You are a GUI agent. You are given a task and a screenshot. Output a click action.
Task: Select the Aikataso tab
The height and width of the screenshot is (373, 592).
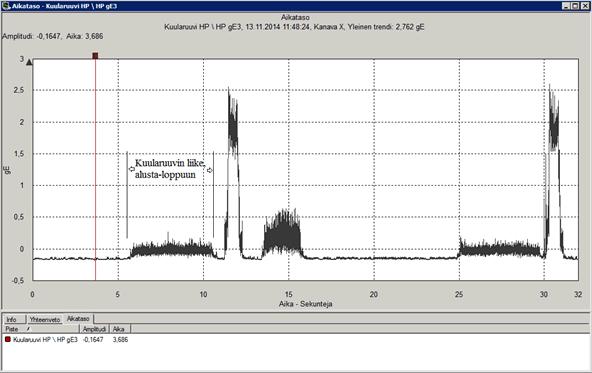point(78,319)
